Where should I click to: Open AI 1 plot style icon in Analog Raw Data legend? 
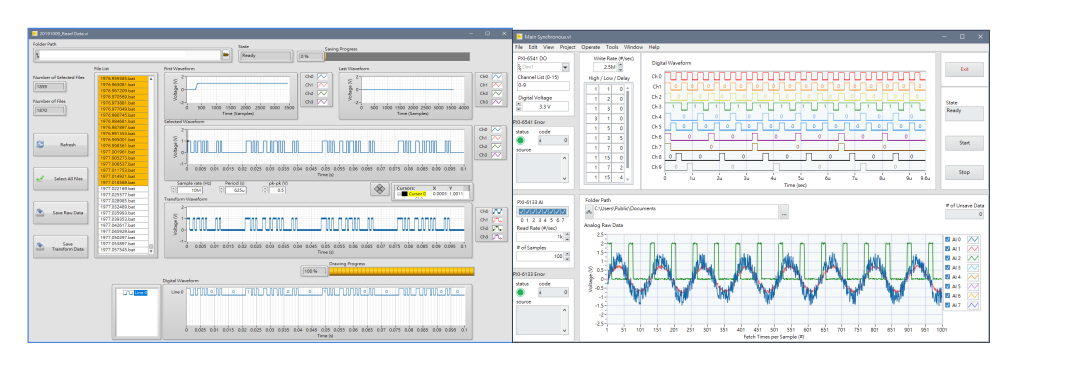pyautogui.click(x=972, y=249)
